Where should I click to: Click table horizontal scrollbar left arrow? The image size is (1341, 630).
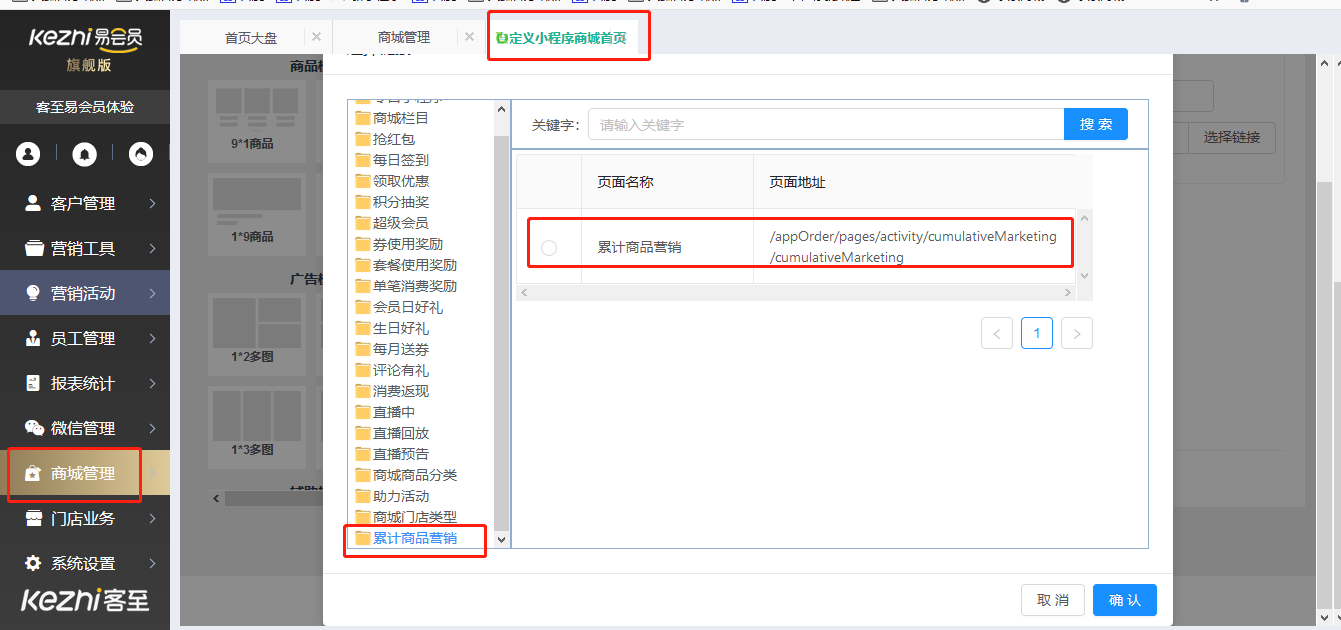[524, 292]
